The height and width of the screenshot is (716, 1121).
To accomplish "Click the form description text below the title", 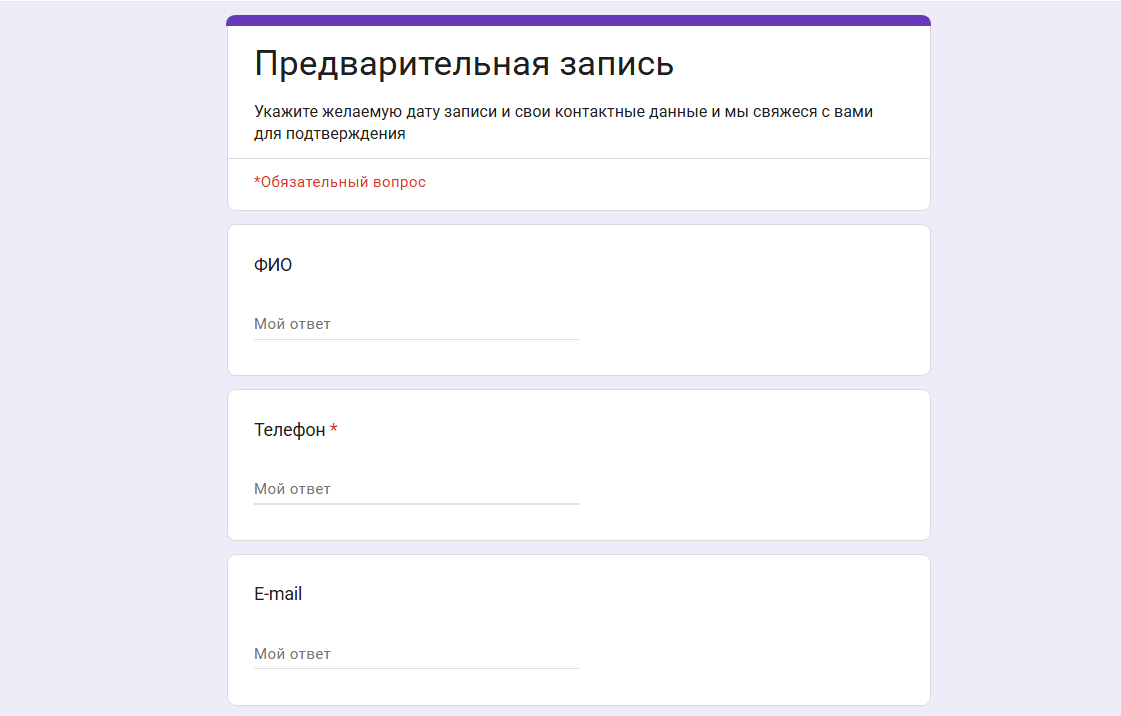I will click(x=563, y=112).
